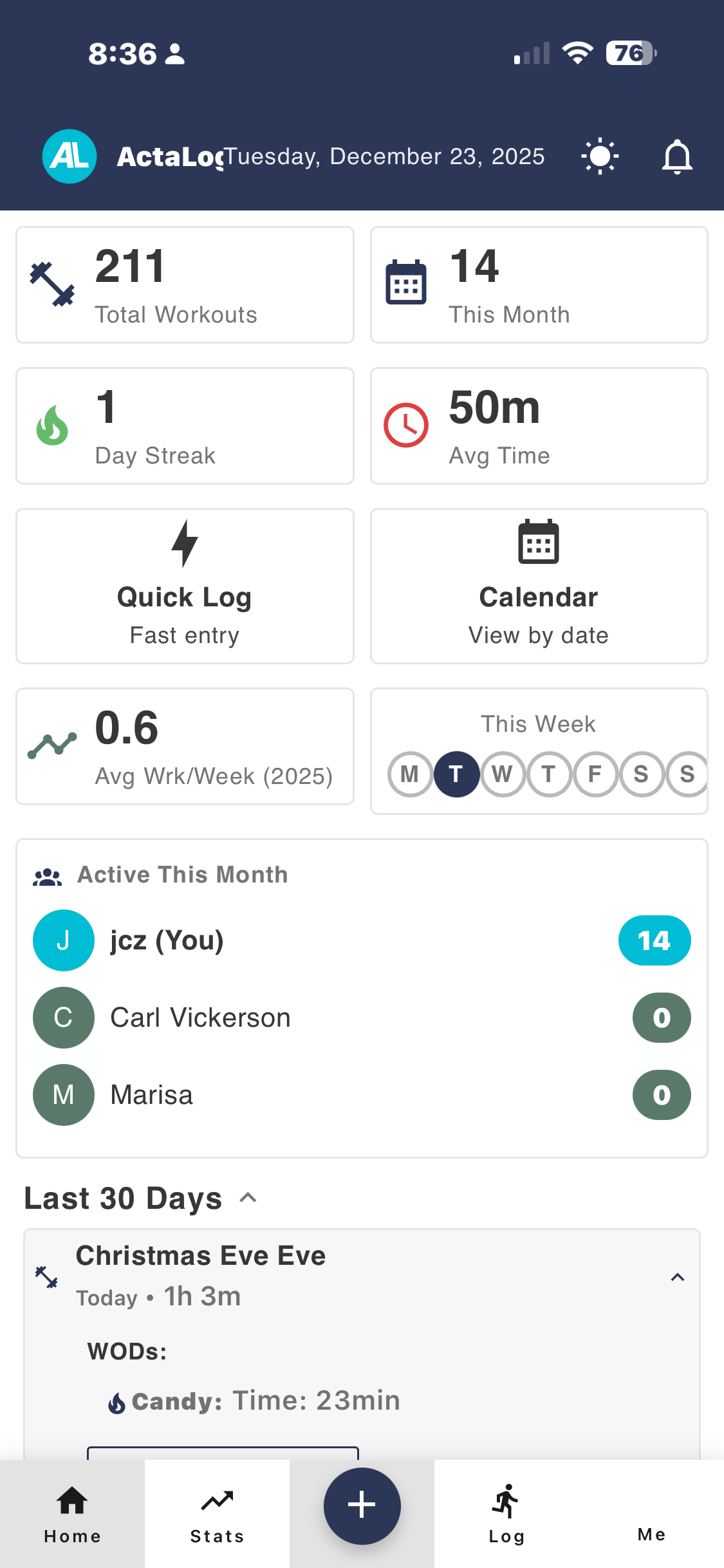Go to the Home tab
The width and height of the screenshot is (724, 1568).
click(x=72, y=1514)
